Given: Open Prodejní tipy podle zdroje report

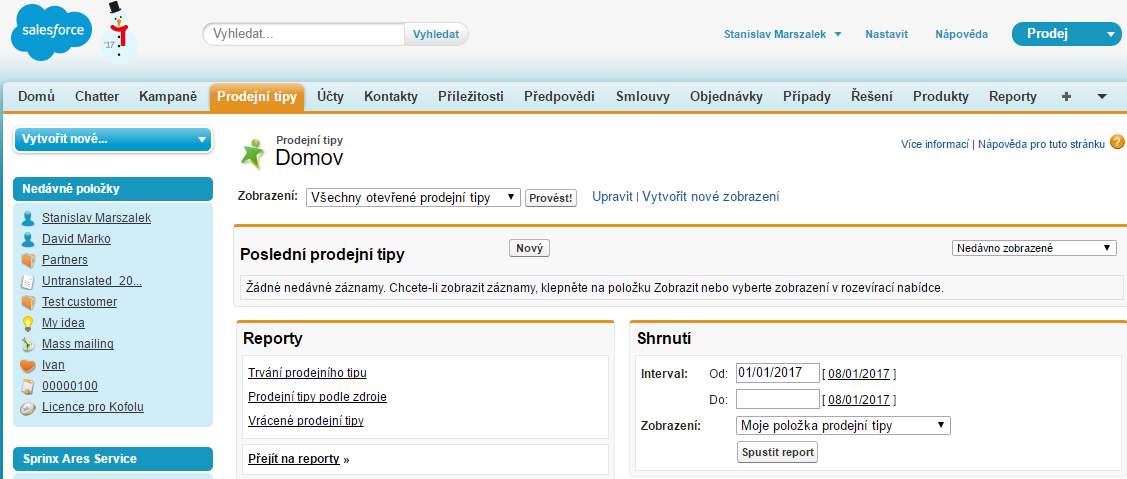Looking at the screenshot, I should pos(318,396).
